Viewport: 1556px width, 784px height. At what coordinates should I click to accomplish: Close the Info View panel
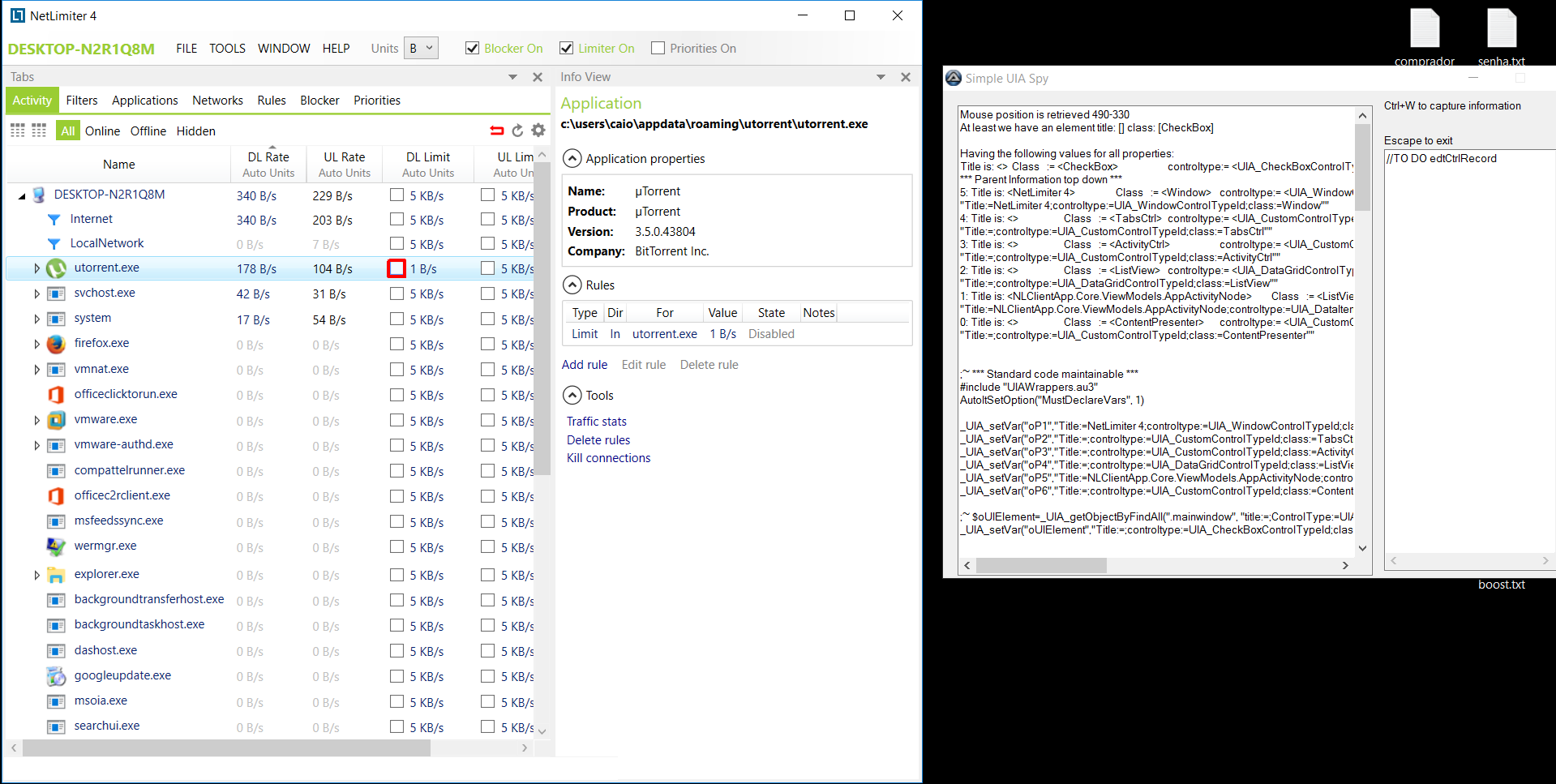point(906,77)
